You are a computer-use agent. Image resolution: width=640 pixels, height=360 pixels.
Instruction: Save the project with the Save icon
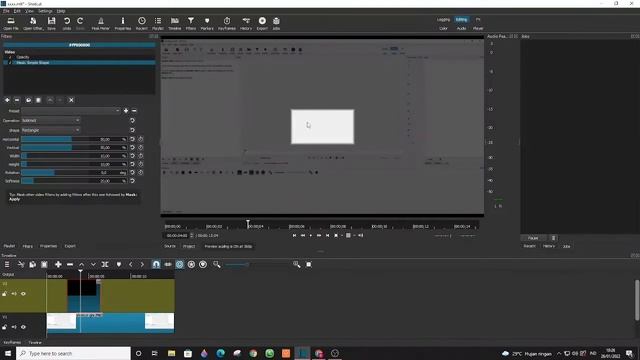pos(51,23)
